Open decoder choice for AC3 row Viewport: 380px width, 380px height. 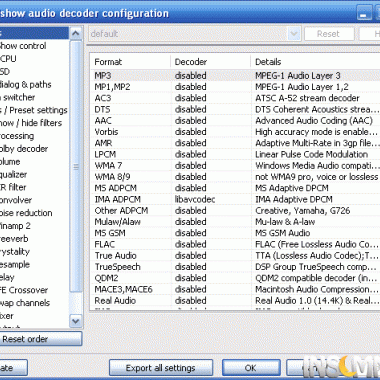click(191, 98)
